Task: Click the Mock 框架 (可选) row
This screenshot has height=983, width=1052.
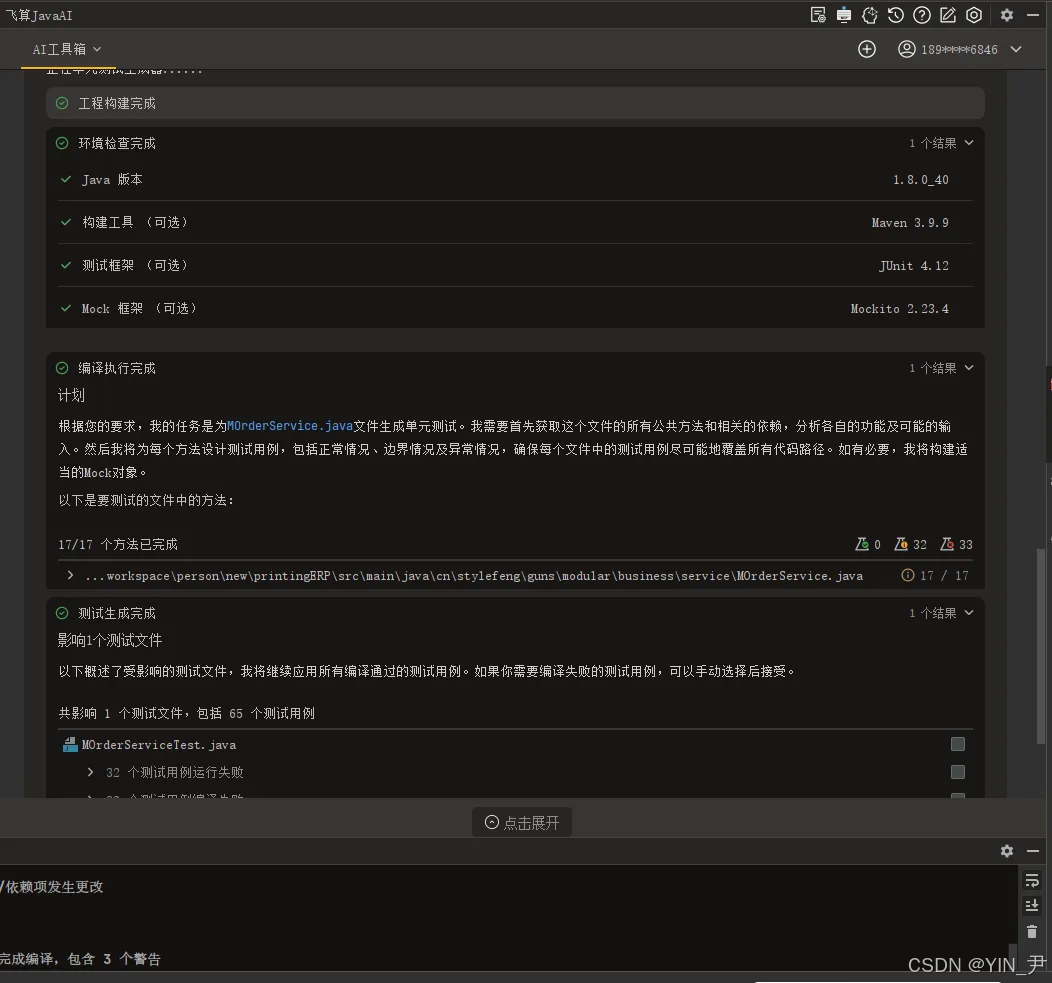Action: point(515,308)
